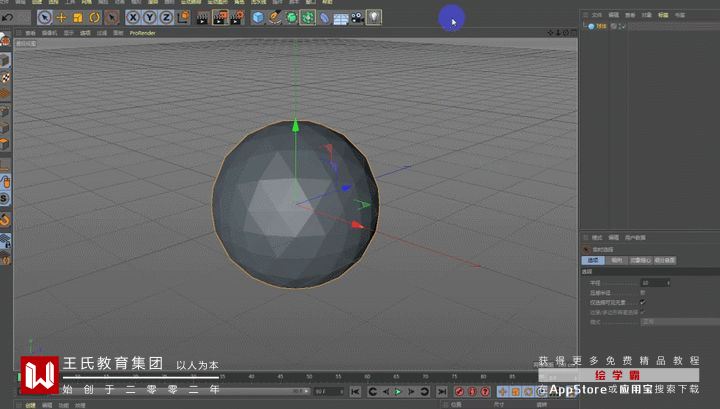The width and height of the screenshot is (720, 409).
Task: Click the blue Bend deformer icon
Action: (324, 18)
